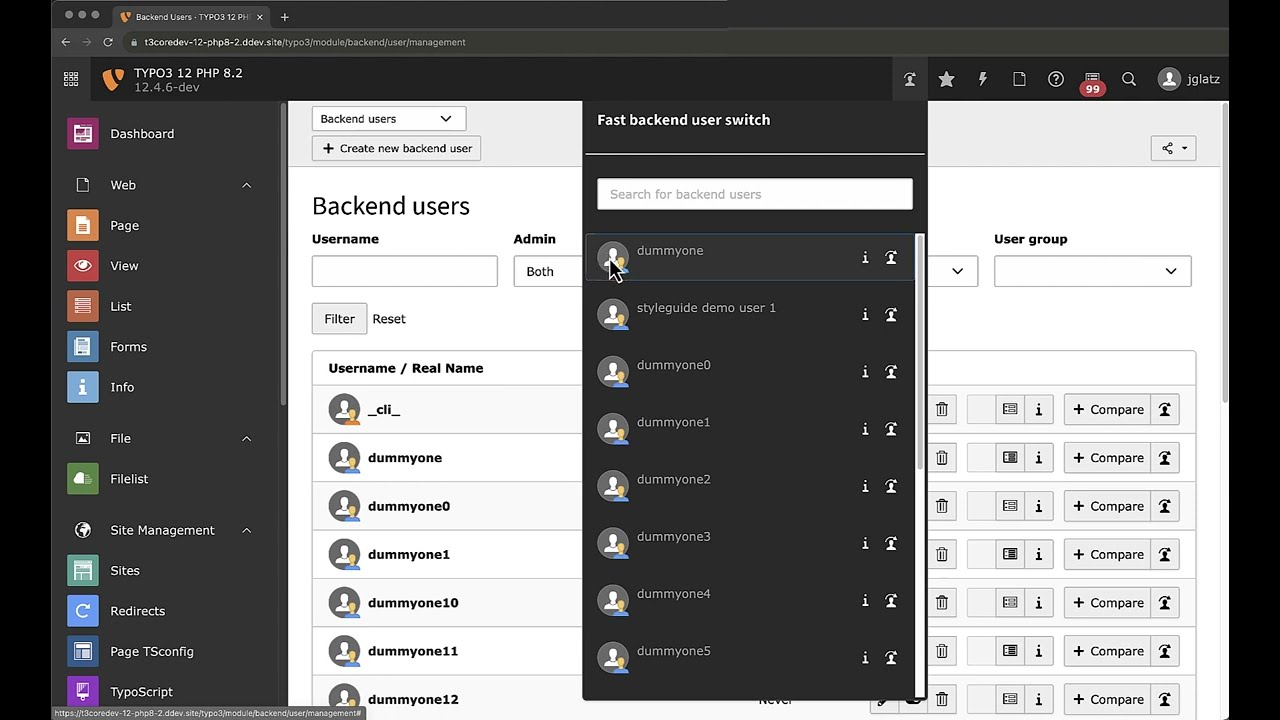Open the flush caches lightning icon
This screenshot has height=720, width=1280.
(x=982, y=79)
